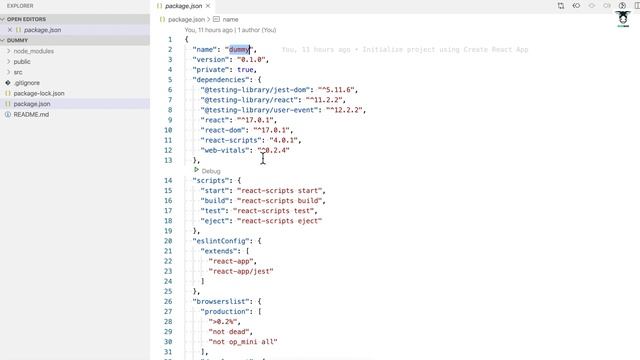Open package-lock.json in explorer

[x=39, y=93]
